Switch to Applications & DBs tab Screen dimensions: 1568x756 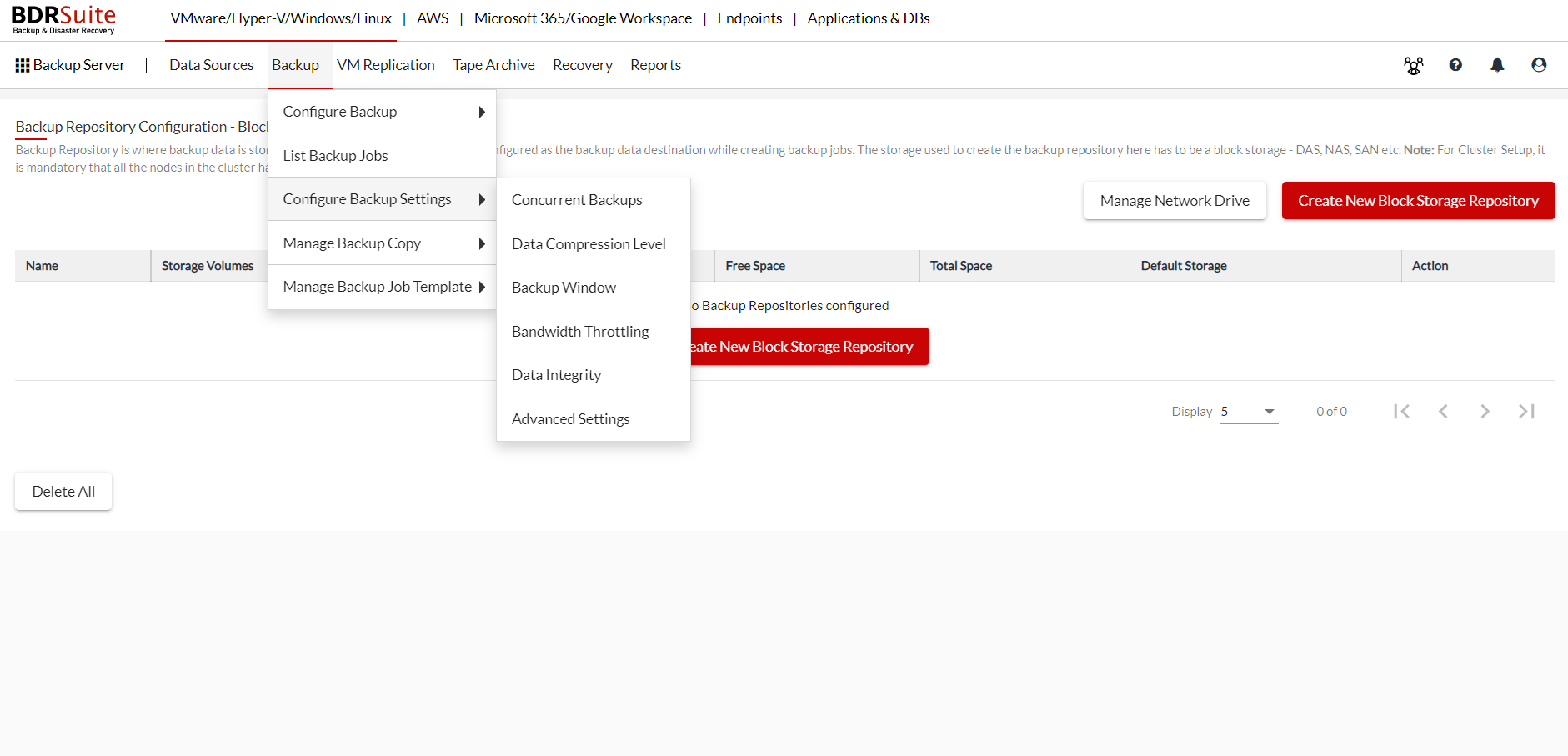point(869,18)
